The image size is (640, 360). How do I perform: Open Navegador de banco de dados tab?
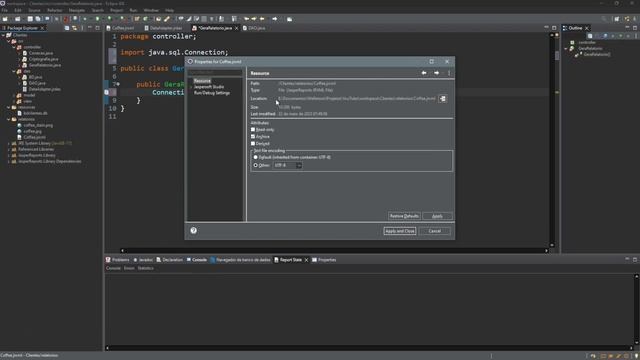[240, 260]
